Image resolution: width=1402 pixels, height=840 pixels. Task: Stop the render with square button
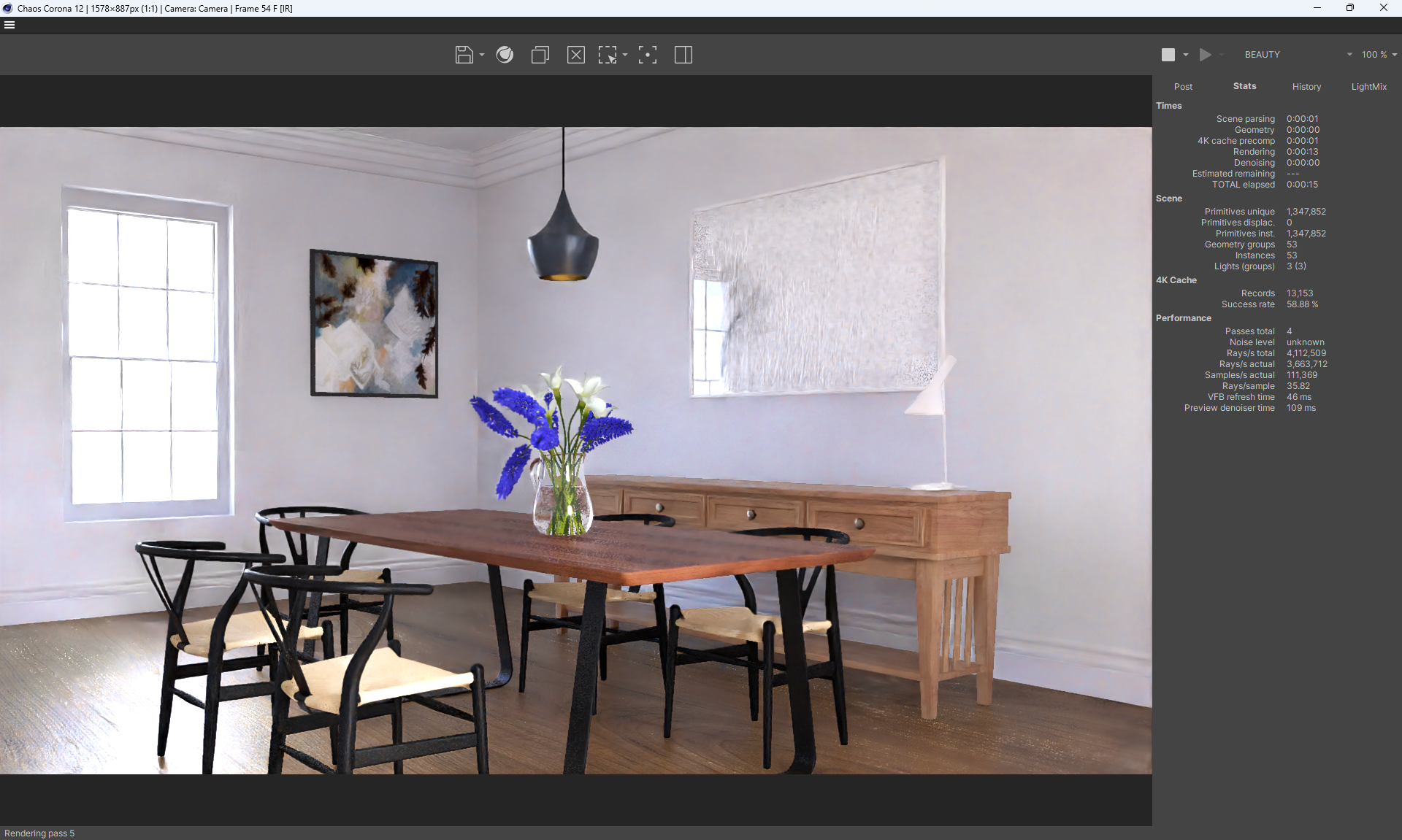[1168, 55]
